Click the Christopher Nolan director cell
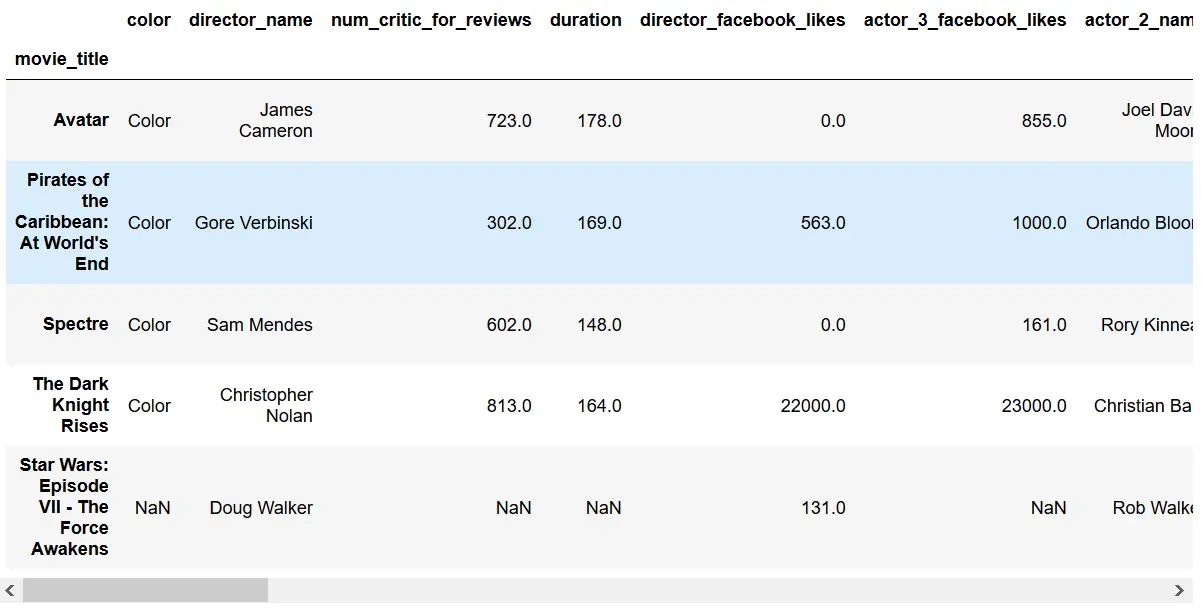This screenshot has height=609, width=1202. pos(267,406)
